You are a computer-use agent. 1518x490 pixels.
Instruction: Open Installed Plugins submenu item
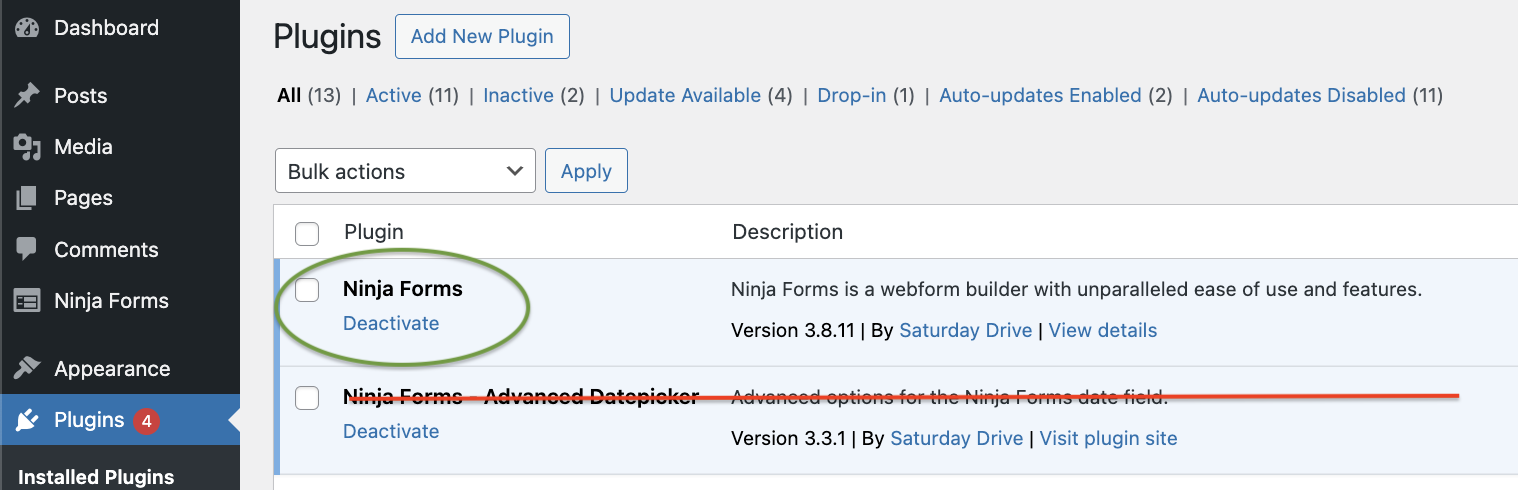click(x=96, y=477)
